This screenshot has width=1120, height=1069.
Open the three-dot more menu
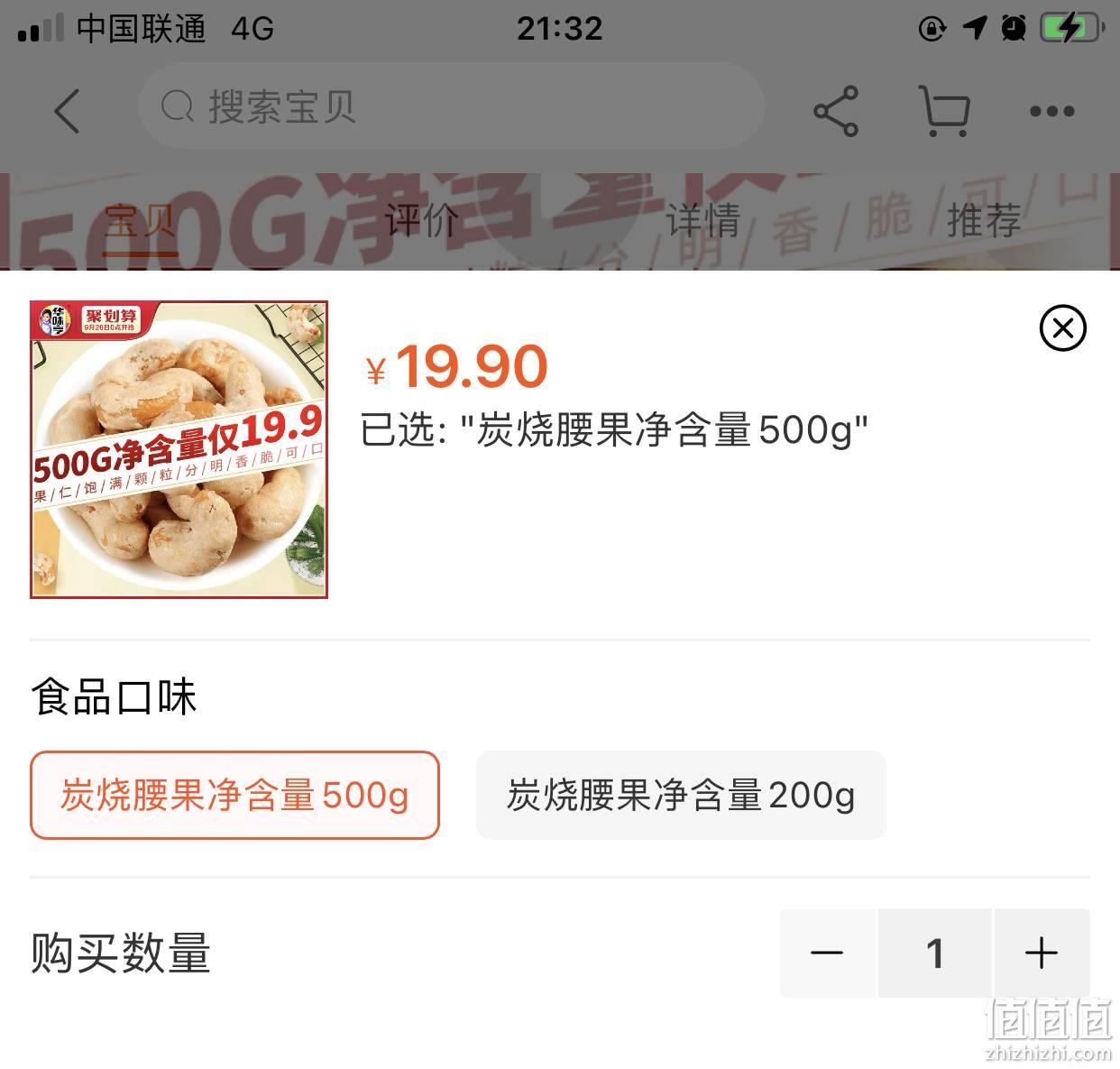coord(1051,111)
